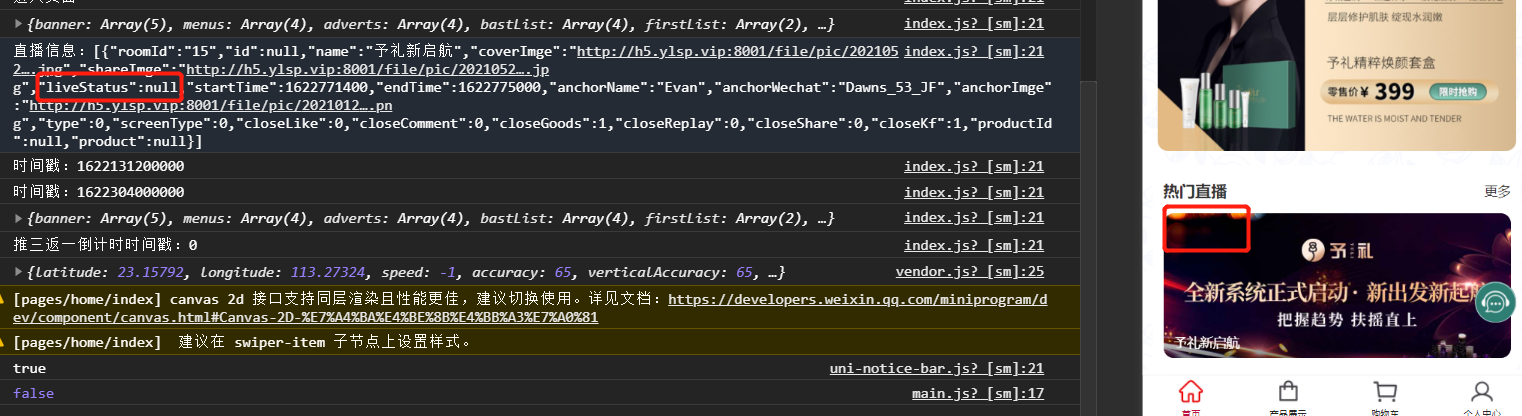Open index.js link beside 时间戳：1622131200000

tap(973, 167)
